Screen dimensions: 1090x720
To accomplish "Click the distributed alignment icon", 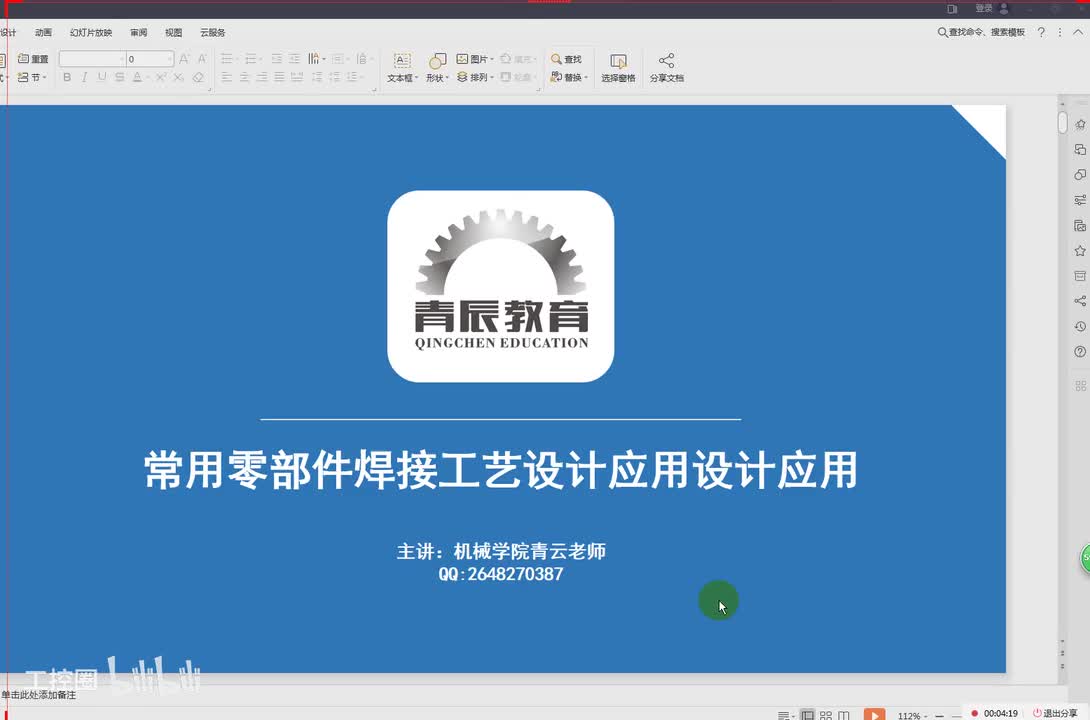I will click(297, 77).
